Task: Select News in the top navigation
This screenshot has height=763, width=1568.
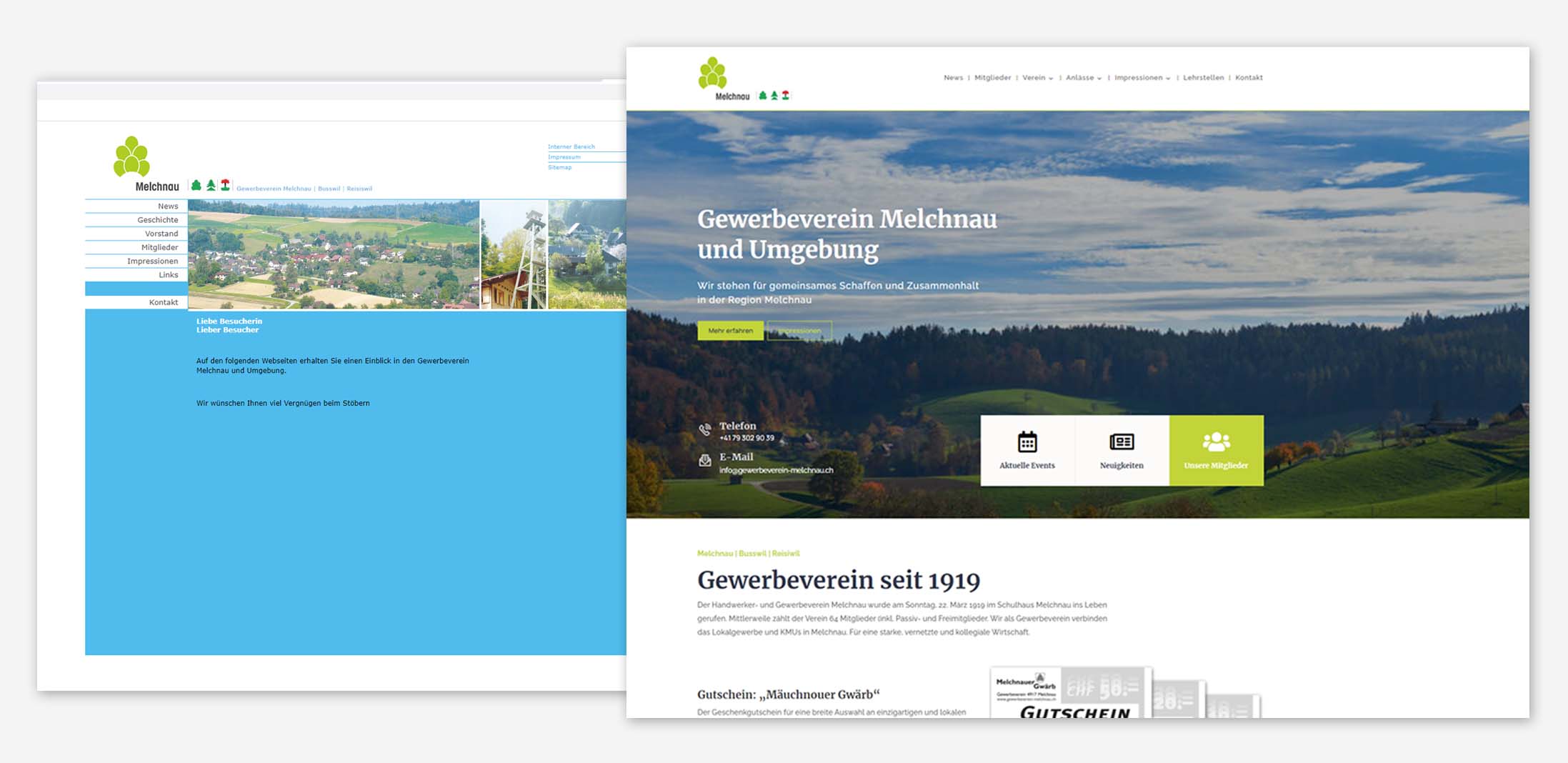Action: point(953,77)
